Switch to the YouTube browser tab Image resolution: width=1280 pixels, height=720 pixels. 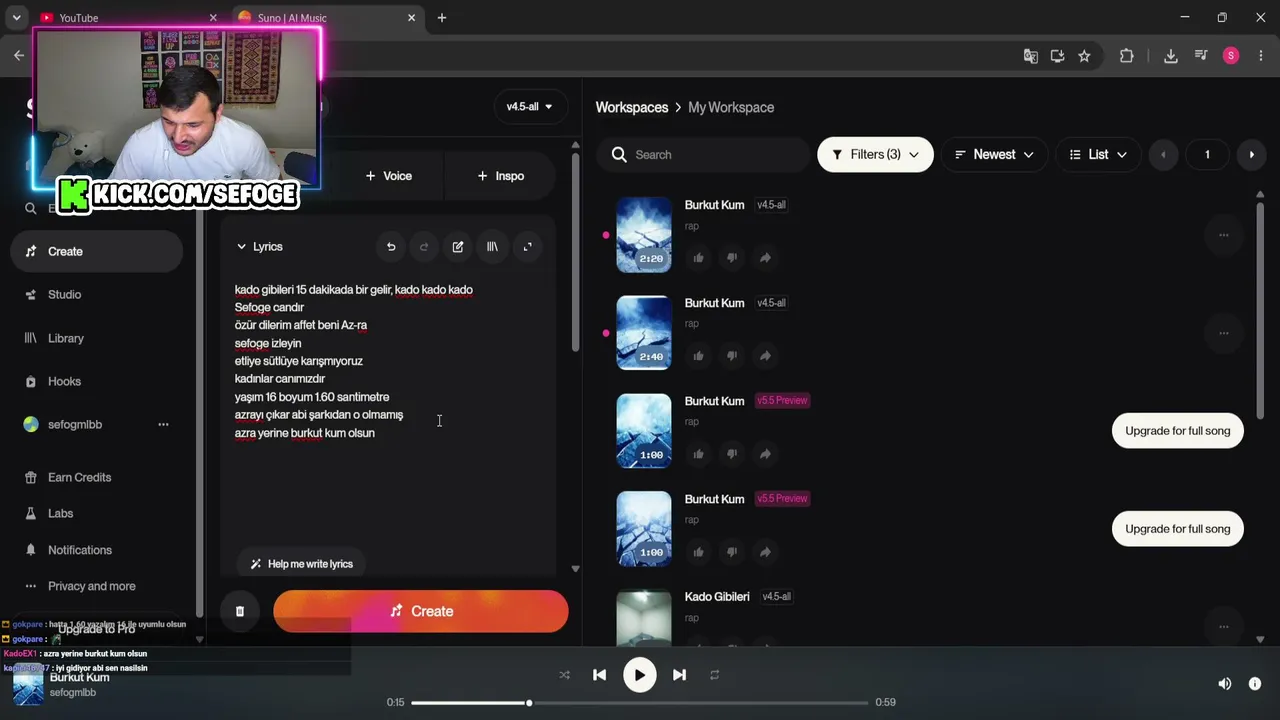point(128,18)
